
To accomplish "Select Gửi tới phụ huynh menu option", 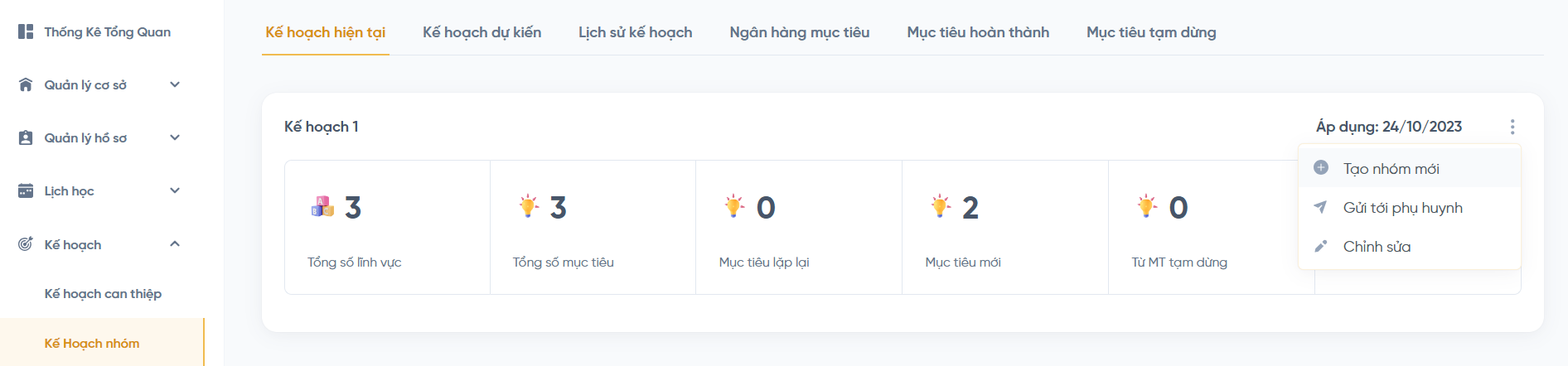I will tap(1402, 208).
